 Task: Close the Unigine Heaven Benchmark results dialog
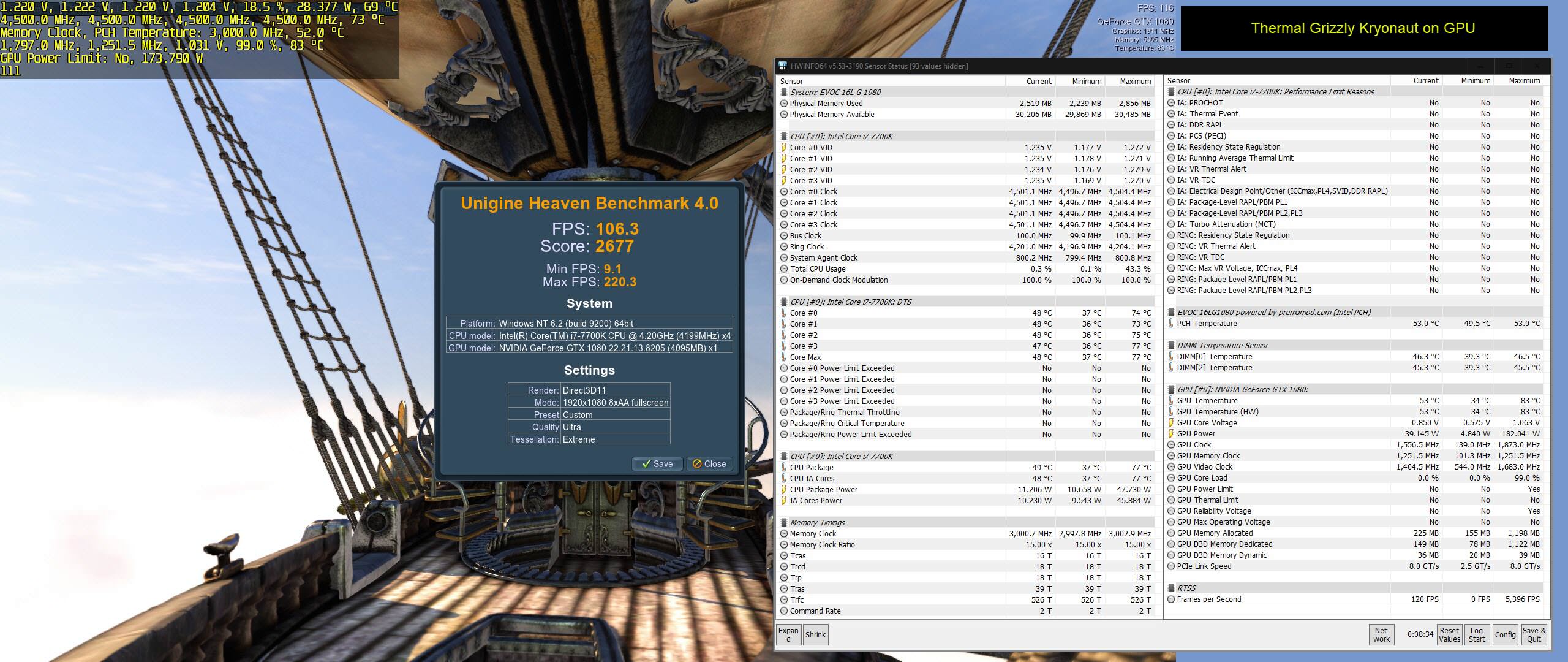(x=709, y=464)
